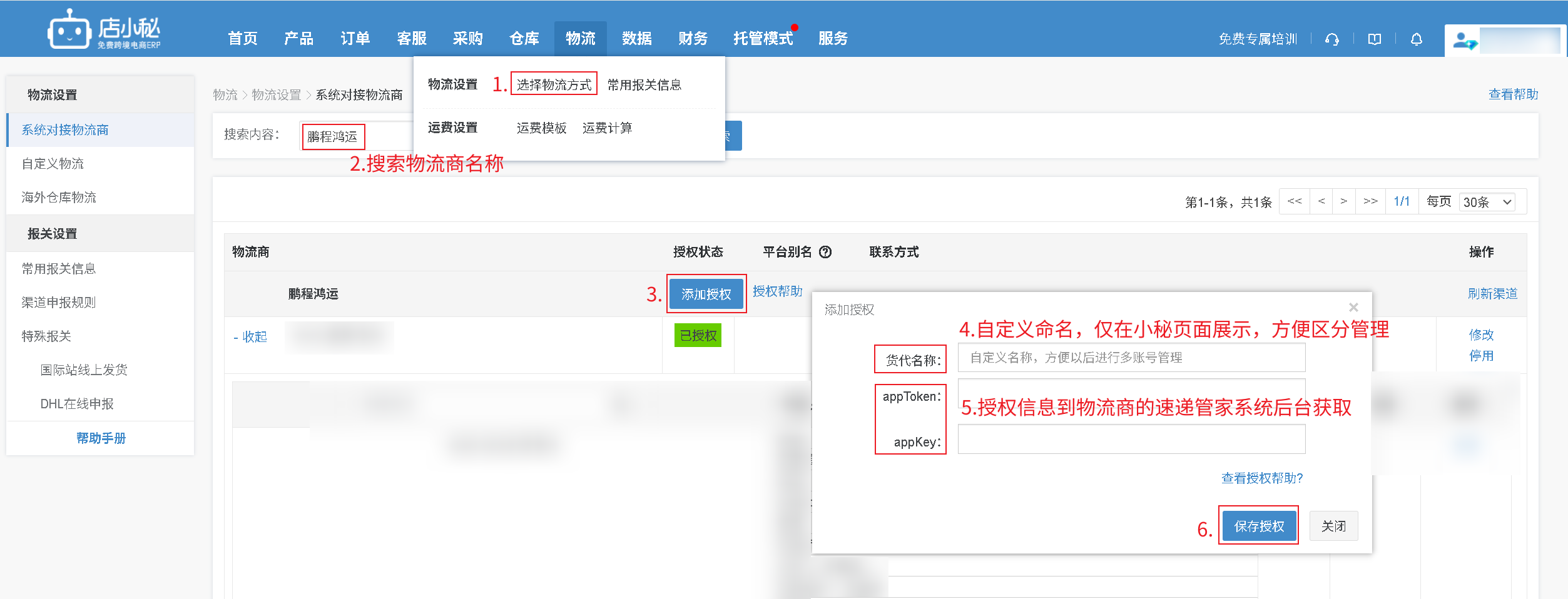Click the 保存授权 button
This screenshot has width=1568, height=599.
pyautogui.click(x=1258, y=526)
